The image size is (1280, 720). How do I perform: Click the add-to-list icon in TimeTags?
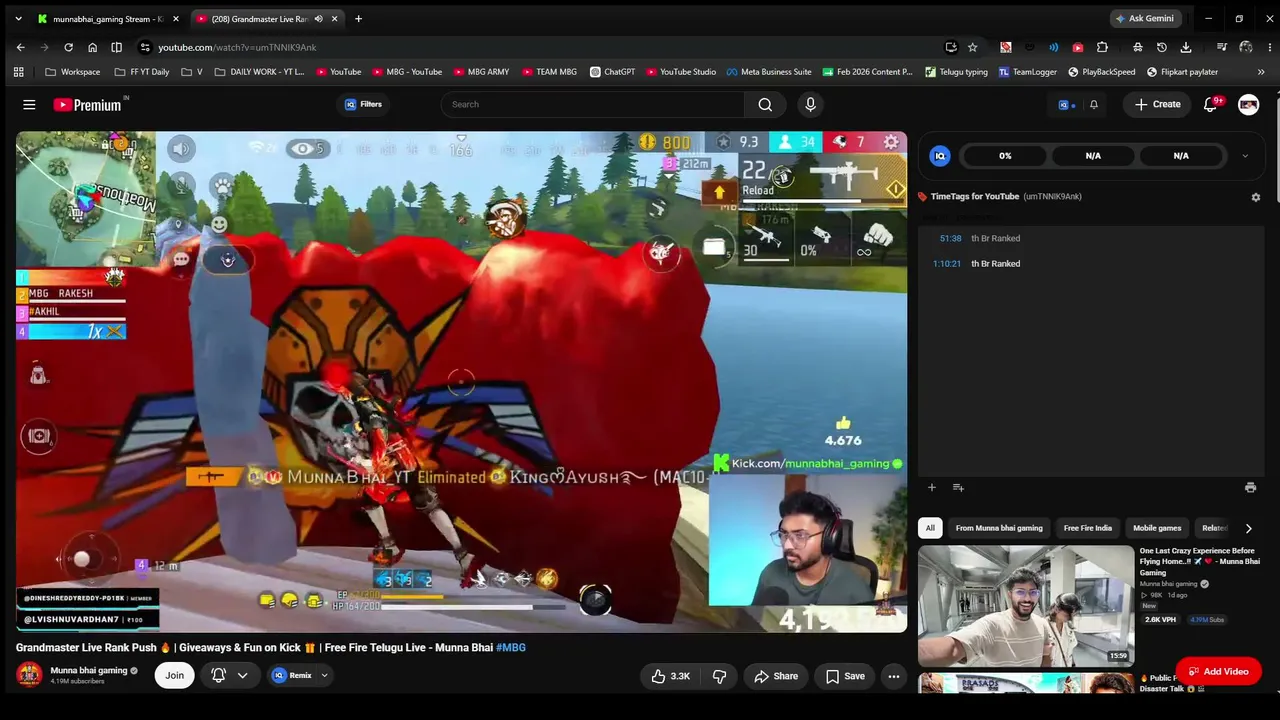(958, 487)
